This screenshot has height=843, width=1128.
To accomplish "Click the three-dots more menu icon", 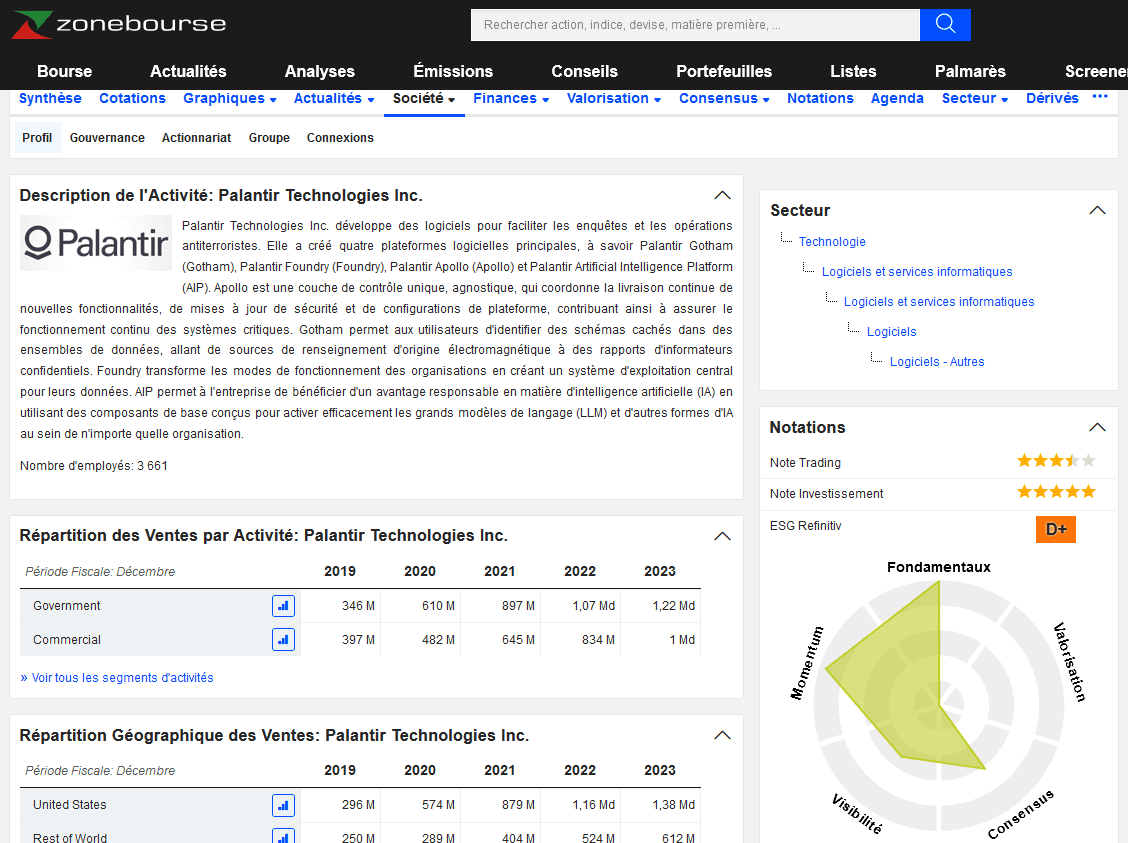I will click(1100, 98).
